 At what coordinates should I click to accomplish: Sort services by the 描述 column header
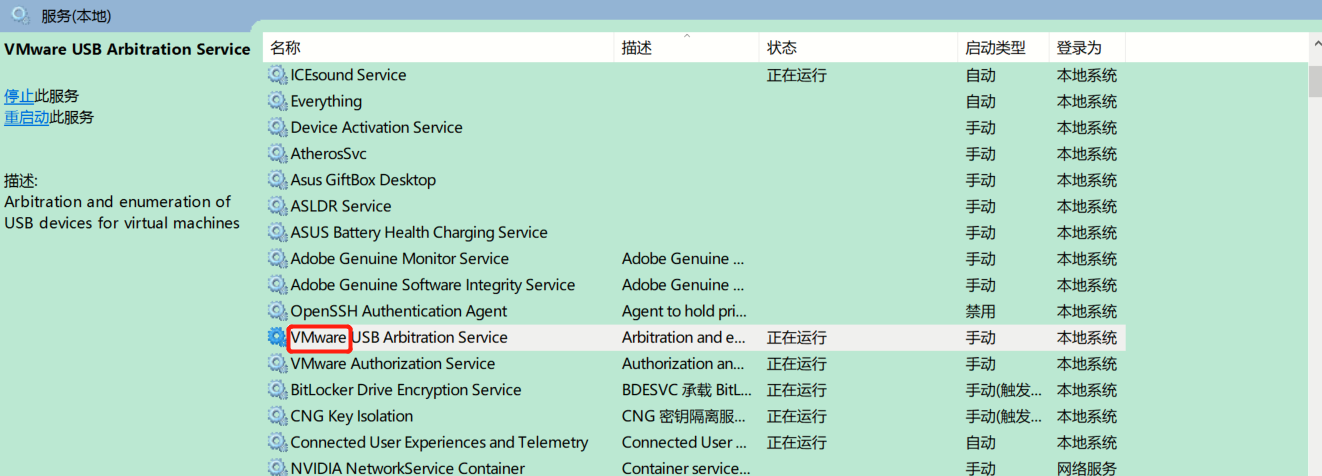(x=637, y=47)
